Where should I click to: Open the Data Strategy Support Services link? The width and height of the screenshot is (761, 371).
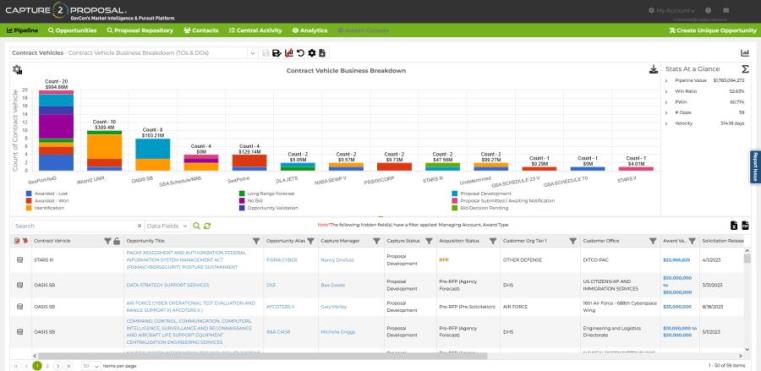tap(167, 285)
